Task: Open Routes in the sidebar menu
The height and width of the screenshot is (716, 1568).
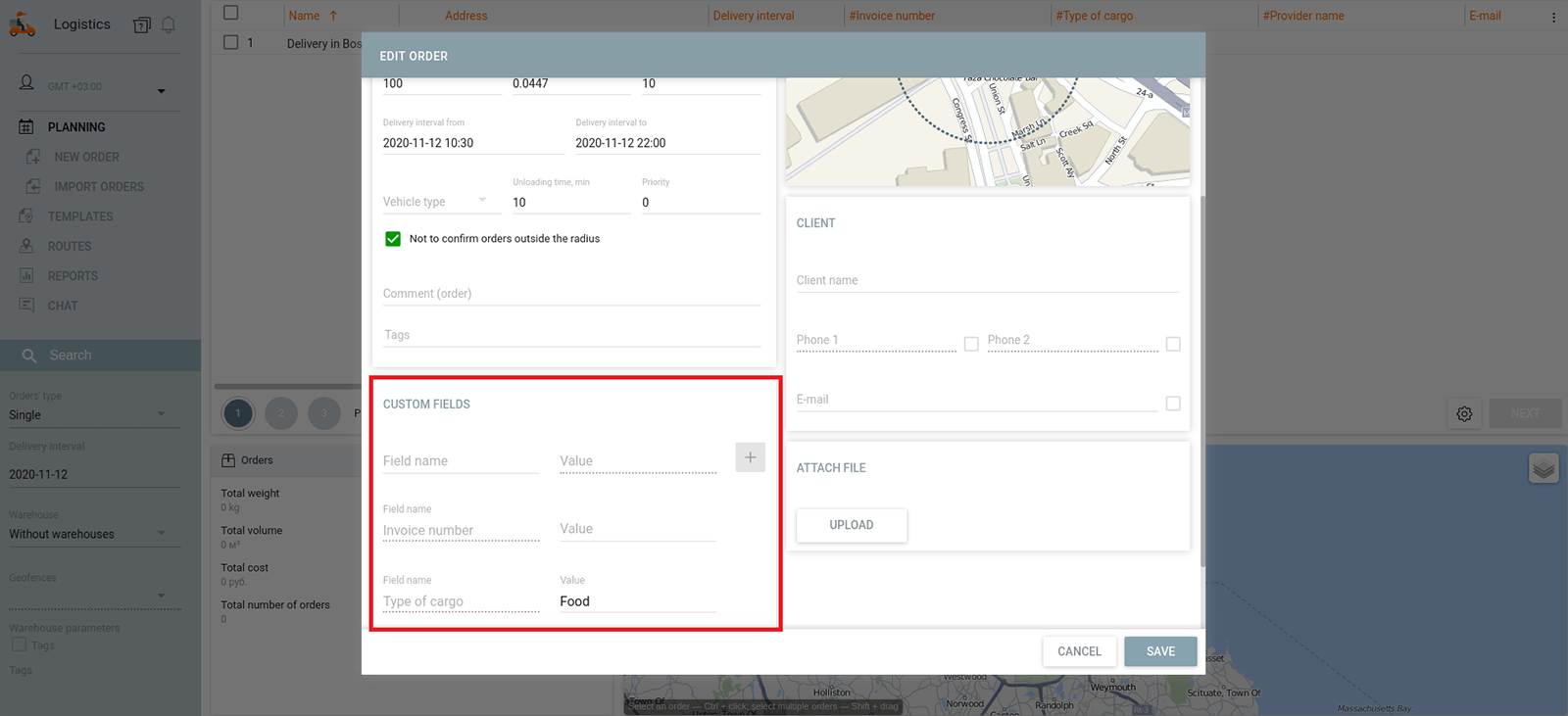Action: [69, 247]
